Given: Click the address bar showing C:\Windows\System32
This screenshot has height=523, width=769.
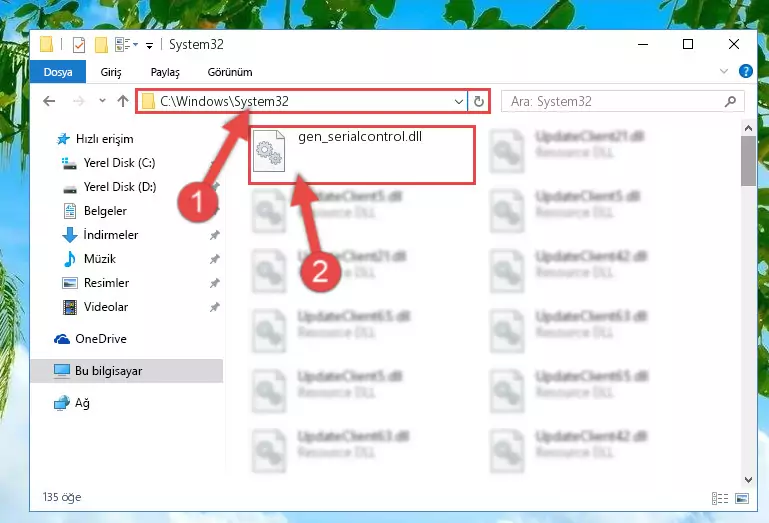Looking at the screenshot, I should (302, 102).
